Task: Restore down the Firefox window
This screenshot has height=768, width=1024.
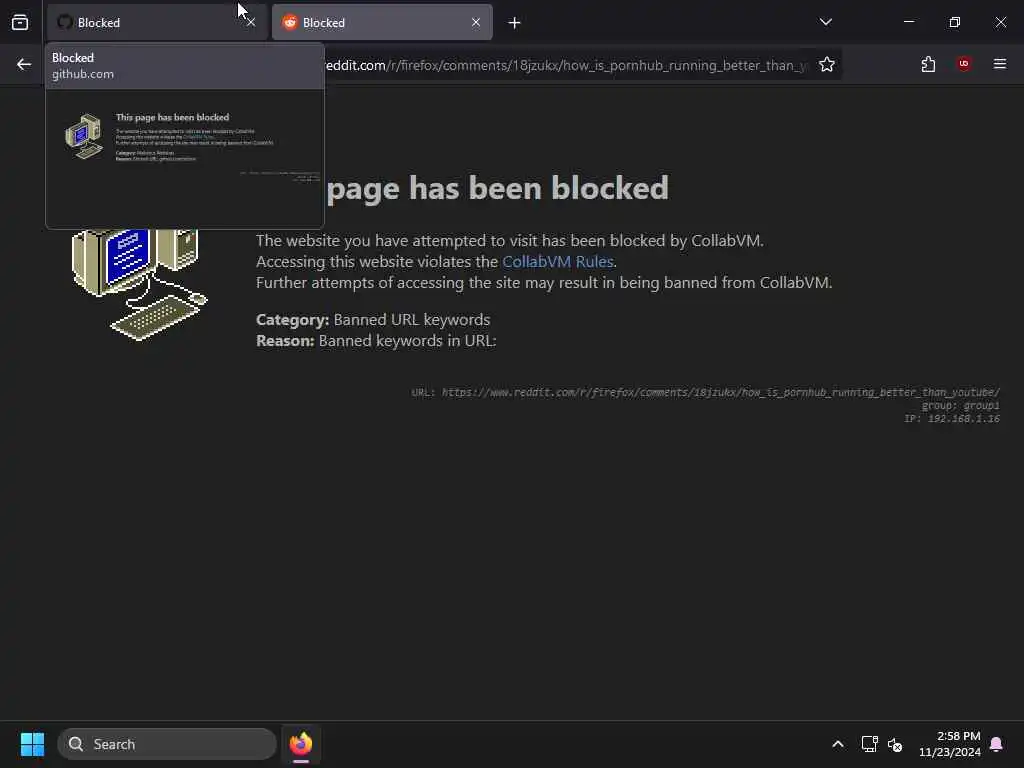Action: [x=955, y=22]
